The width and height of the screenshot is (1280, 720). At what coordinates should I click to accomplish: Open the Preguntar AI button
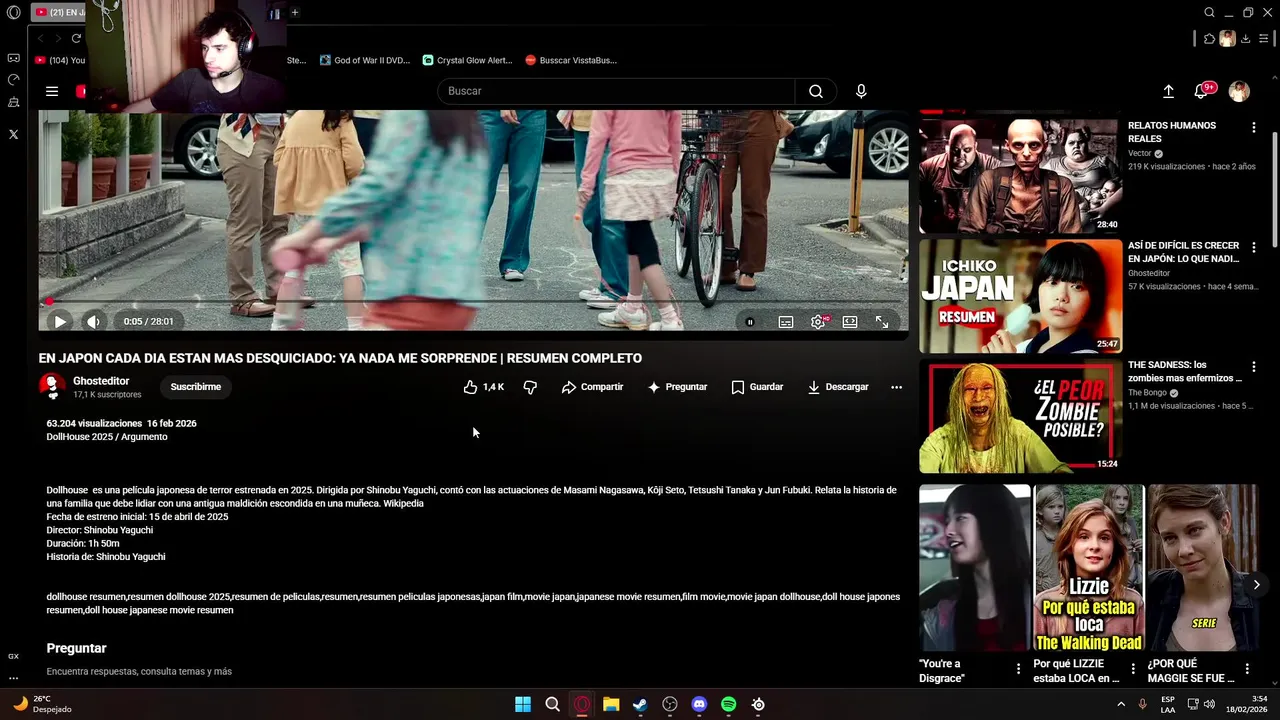677,387
